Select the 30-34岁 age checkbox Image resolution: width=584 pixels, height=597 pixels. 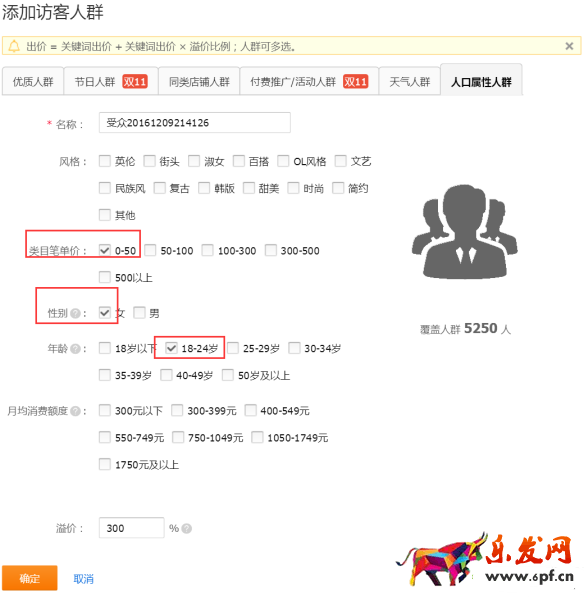tap(294, 348)
